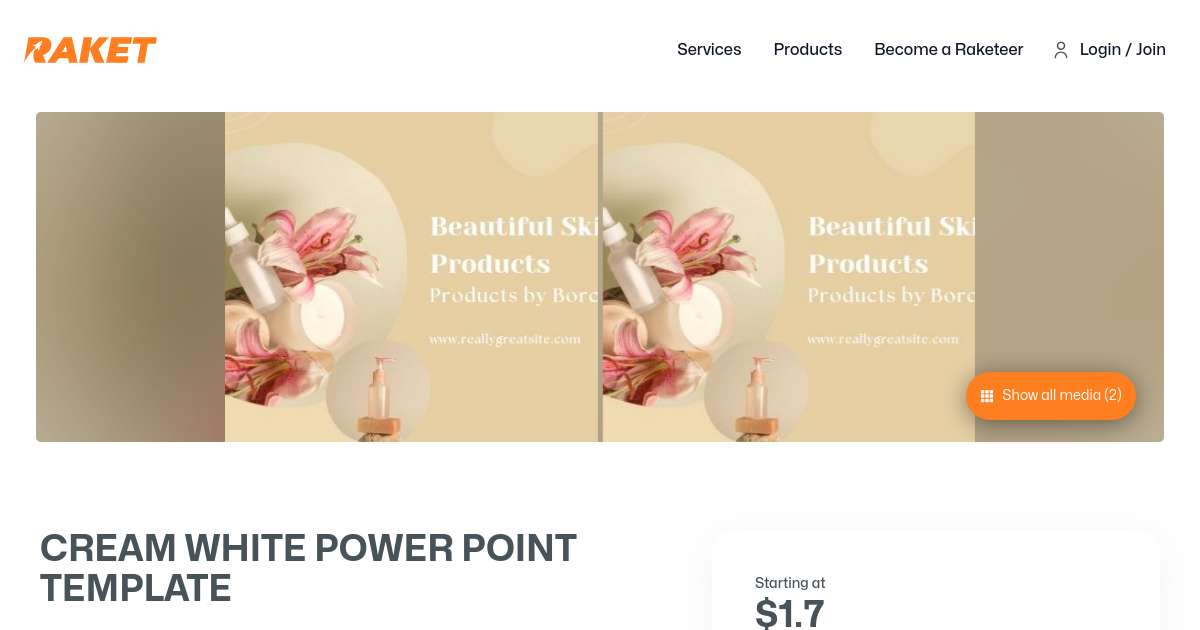Click Become a Raketeer in the navigation
Image resolution: width=1200 pixels, height=630 pixels.
pyautogui.click(x=948, y=50)
